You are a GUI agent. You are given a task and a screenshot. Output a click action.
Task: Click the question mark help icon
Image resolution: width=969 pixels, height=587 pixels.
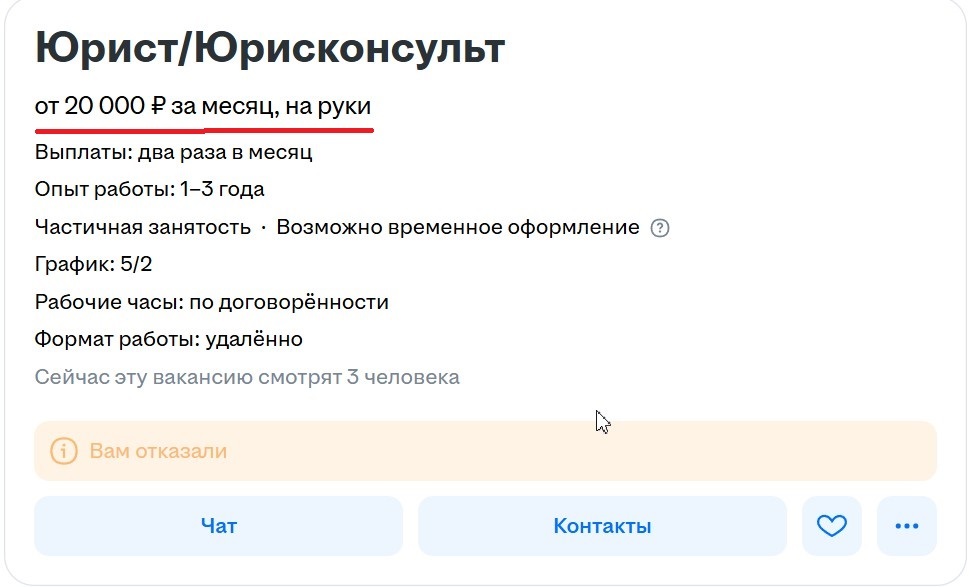(x=660, y=228)
